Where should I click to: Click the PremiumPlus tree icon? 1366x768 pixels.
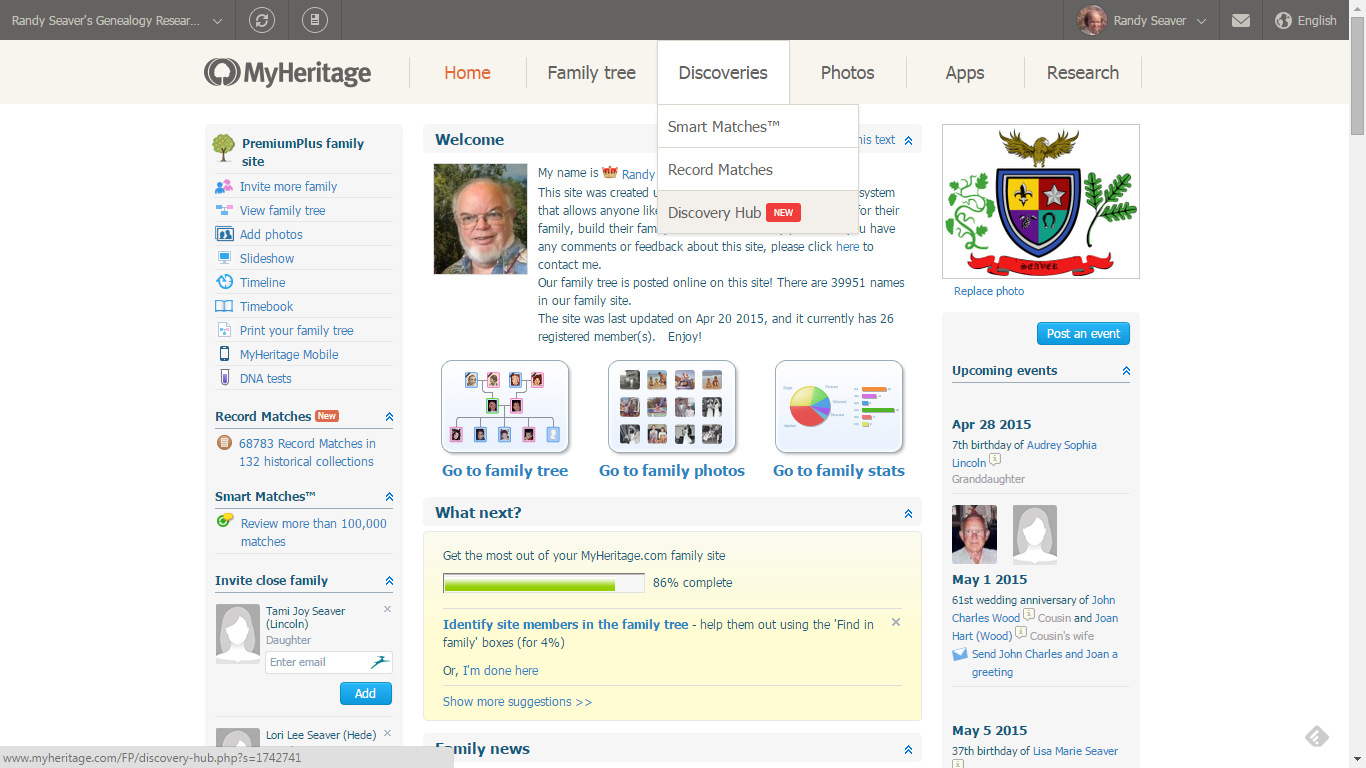click(x=224, y=148)
